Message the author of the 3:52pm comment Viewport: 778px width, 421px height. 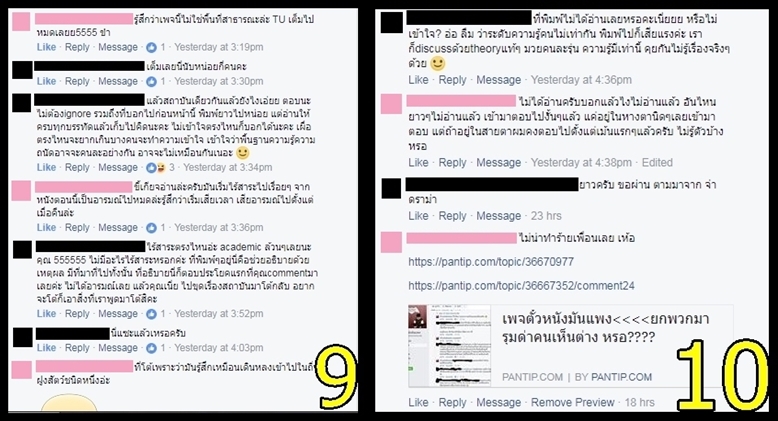pyautogui.click(x=118, y=313)
